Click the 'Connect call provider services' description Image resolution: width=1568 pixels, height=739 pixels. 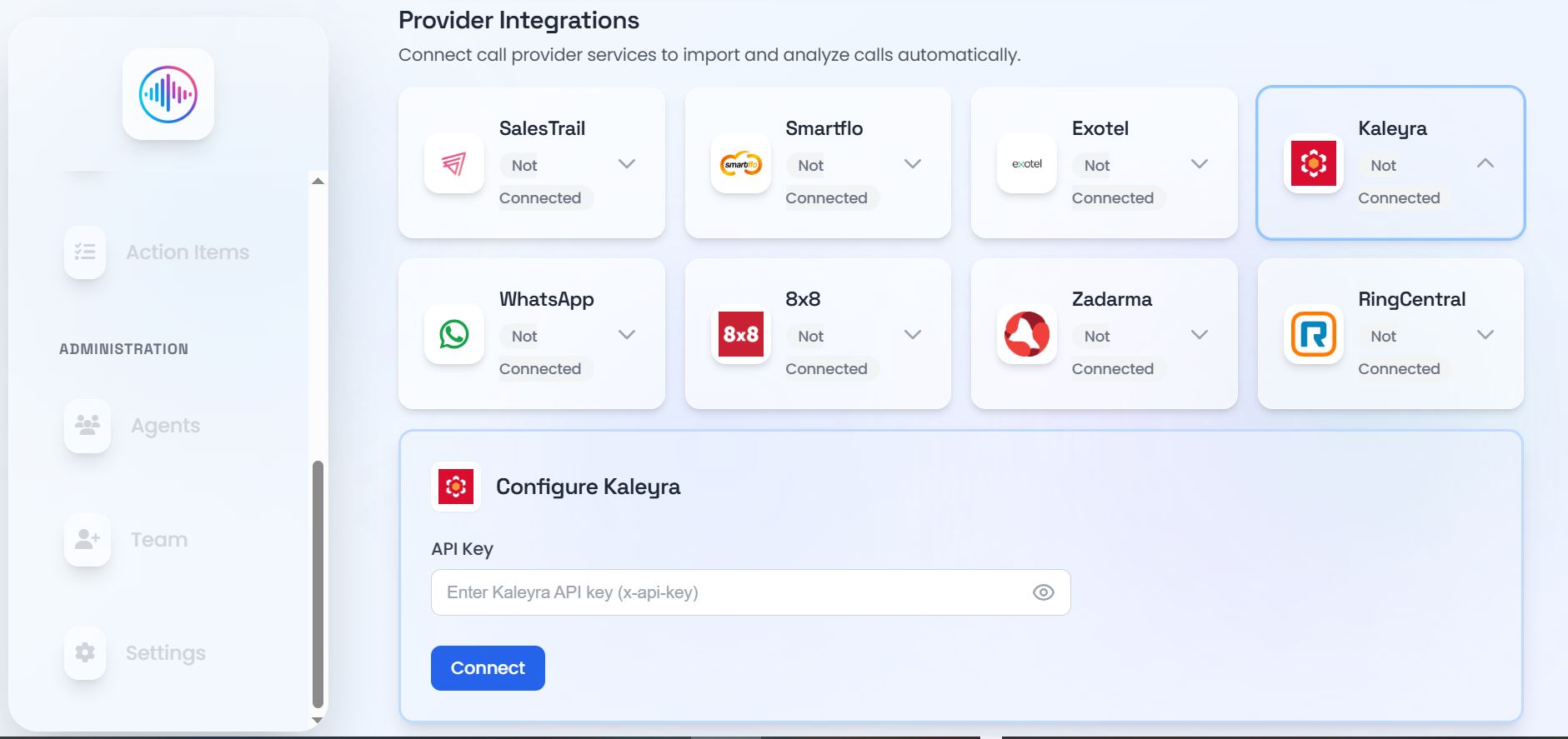[x=709, y=55]
